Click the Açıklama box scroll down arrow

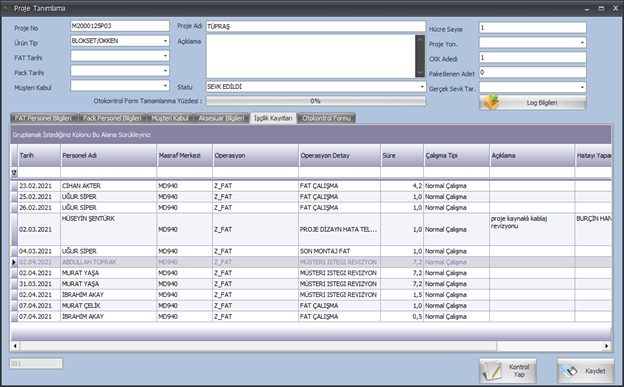[x=420, y=73]
